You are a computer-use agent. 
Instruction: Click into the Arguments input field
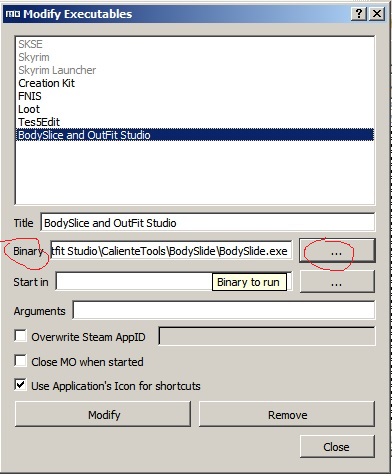[223, 310]
